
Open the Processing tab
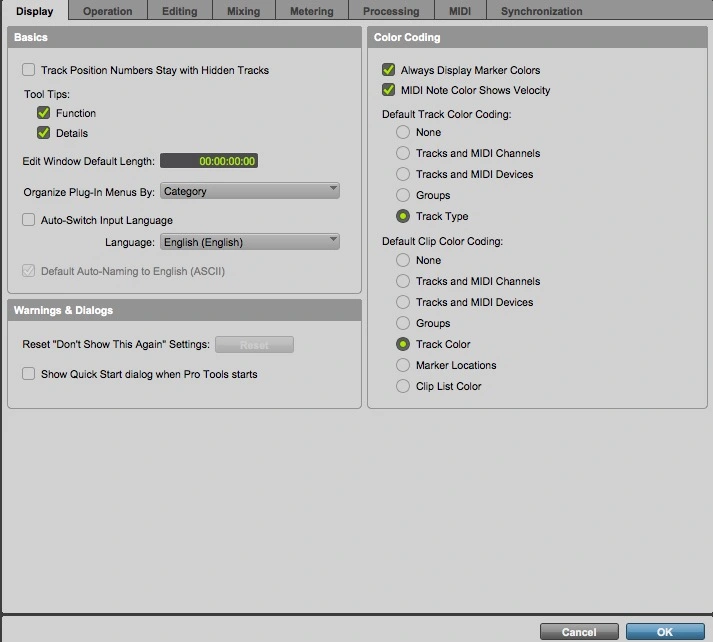[x=391, y=11]
